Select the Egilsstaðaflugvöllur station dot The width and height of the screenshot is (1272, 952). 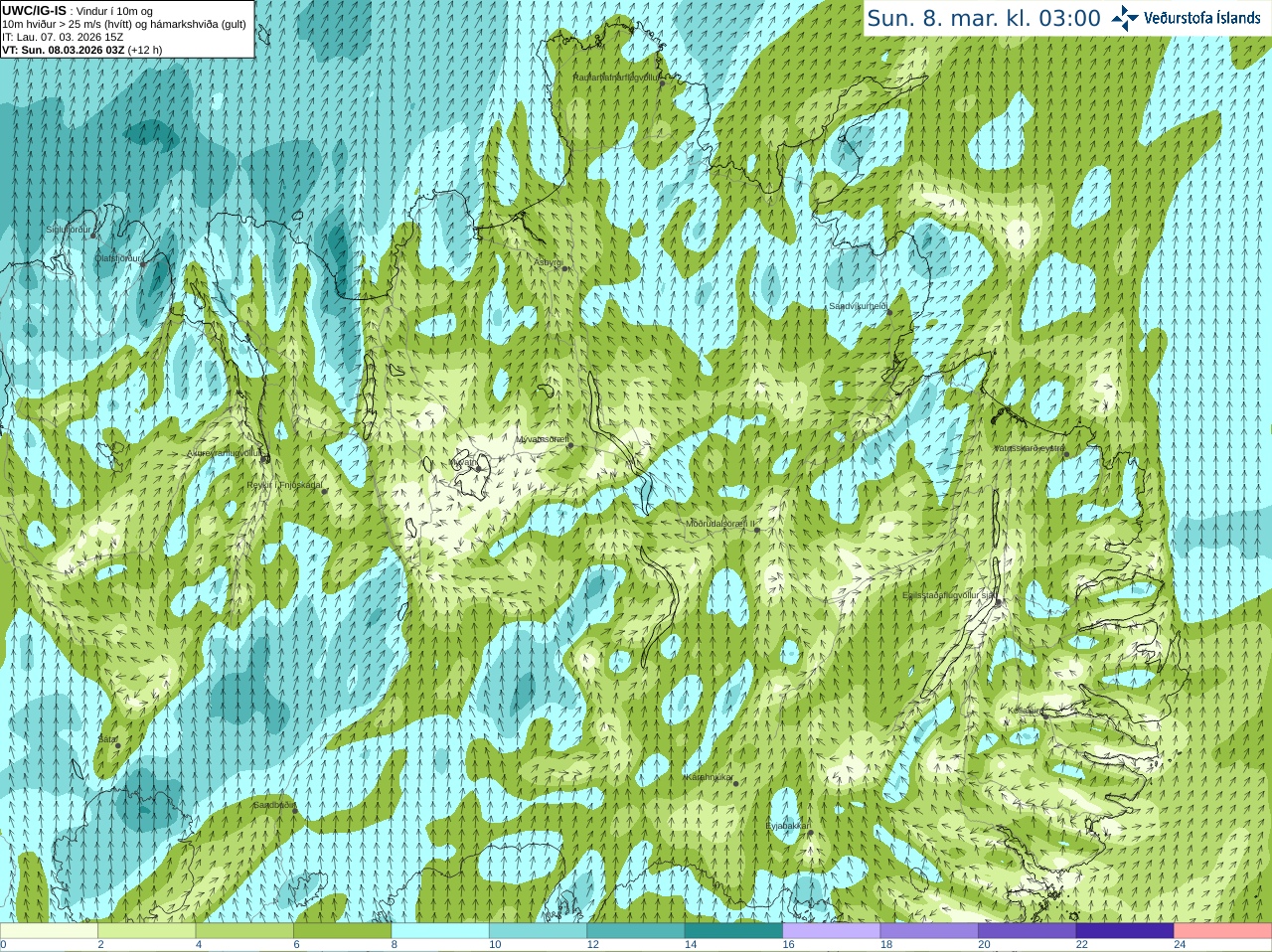click(997, 602)
